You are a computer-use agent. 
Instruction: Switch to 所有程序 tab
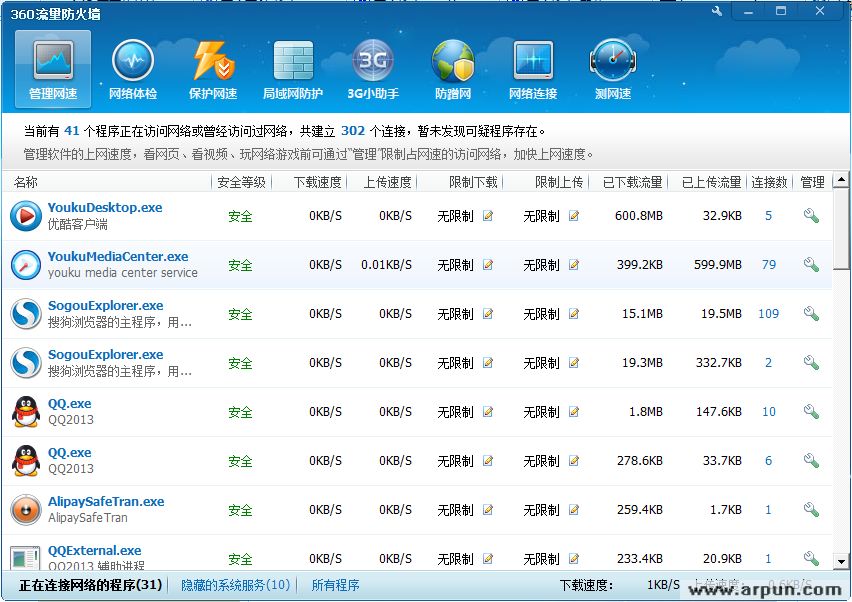click(x=335, y=585)
